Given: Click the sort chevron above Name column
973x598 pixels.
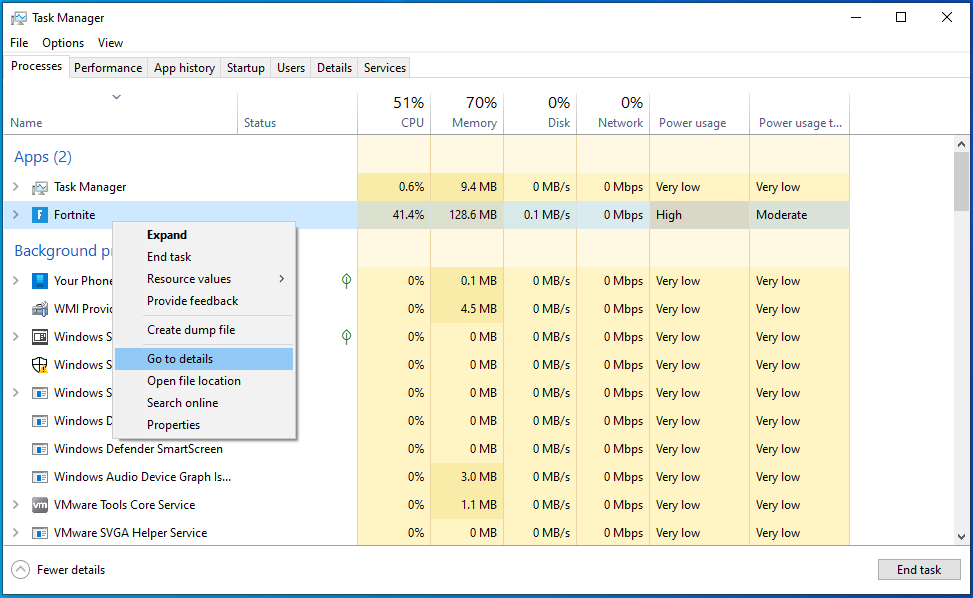Looking at the screenshot, I should (116, 97).
